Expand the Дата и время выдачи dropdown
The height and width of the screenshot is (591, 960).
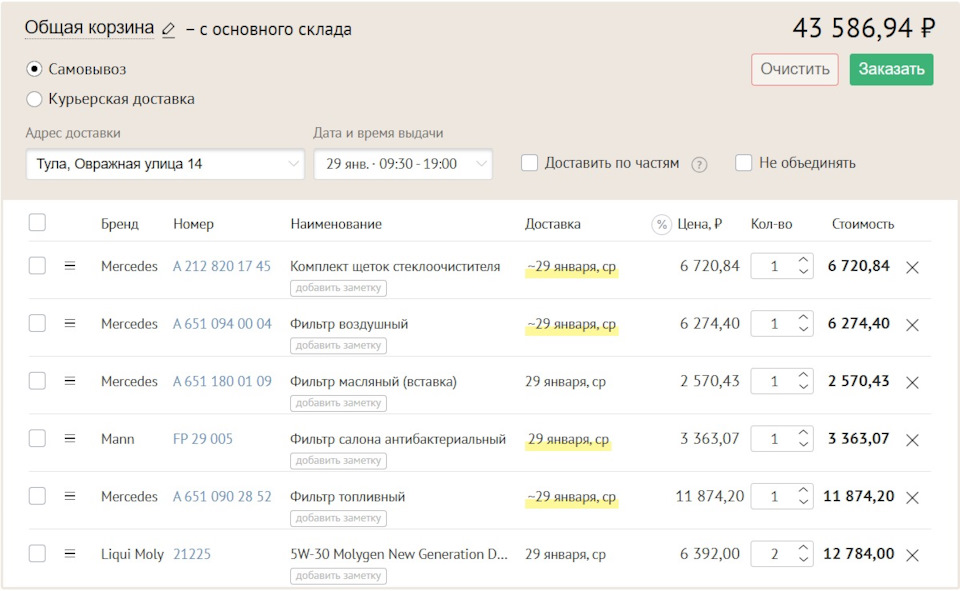click(403, 164)
